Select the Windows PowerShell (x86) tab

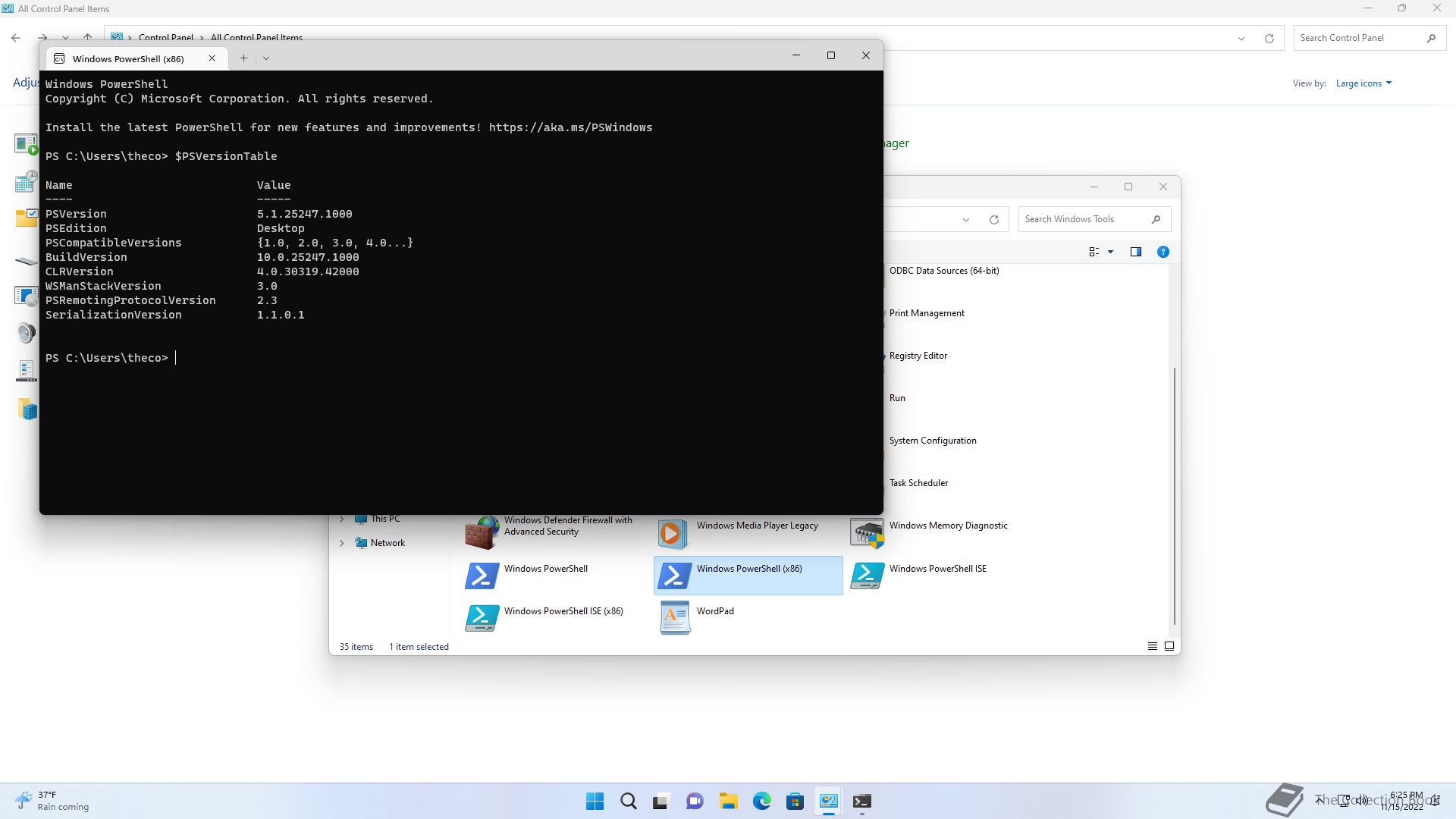point(129,58)
